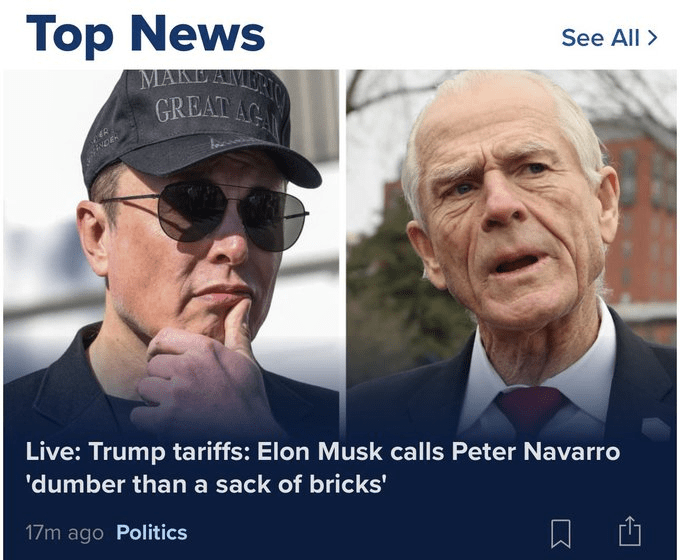
Task: Open the Live Trump tariffs headline
Action: pyautogui.click(x=322, y=452)
